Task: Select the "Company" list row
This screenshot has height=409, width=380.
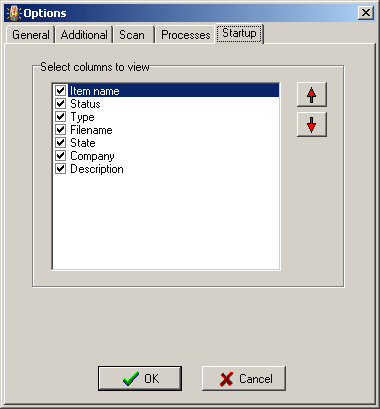Action: coord(166,156)
